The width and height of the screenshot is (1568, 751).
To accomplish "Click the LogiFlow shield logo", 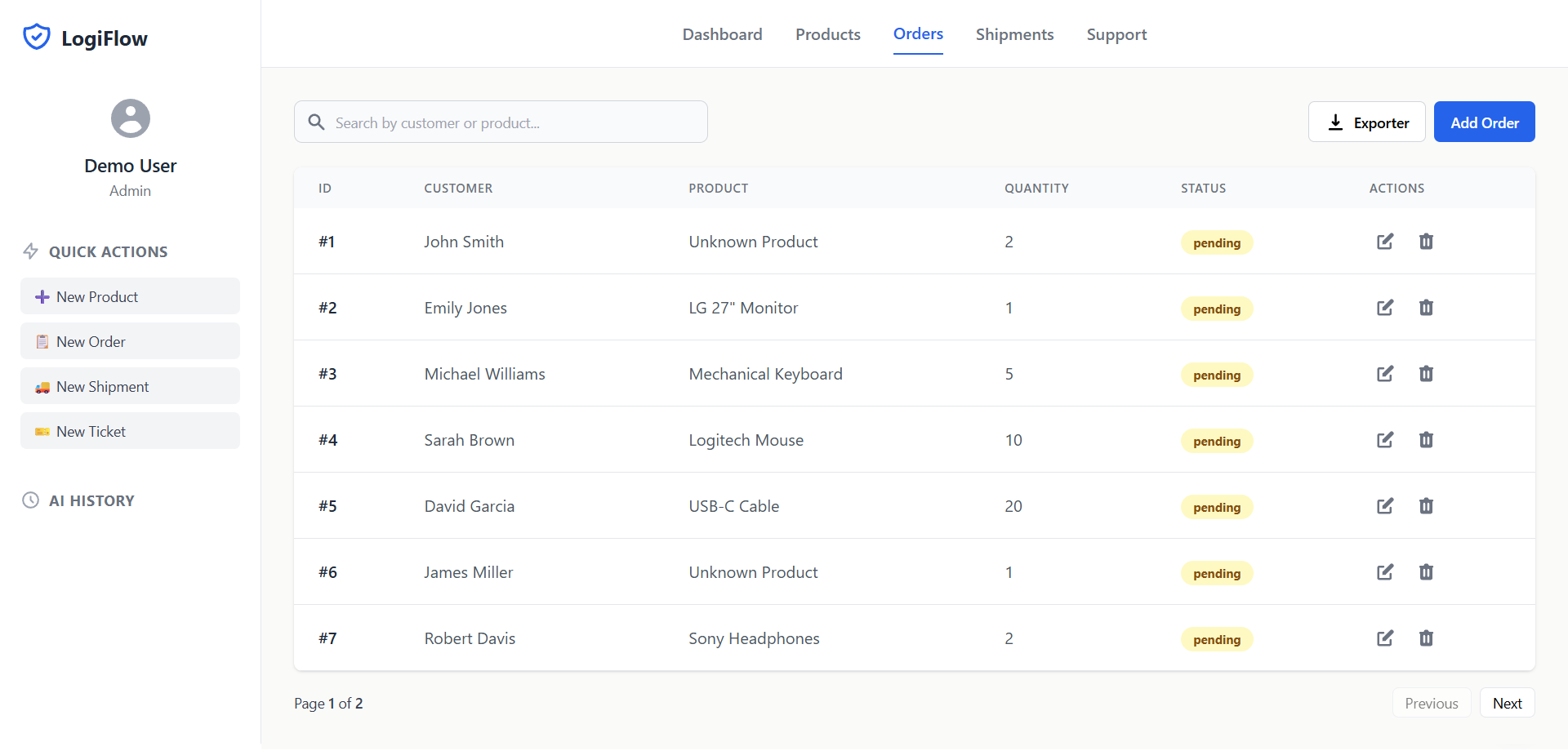I will pyautogui.click(x=37, y=38).
